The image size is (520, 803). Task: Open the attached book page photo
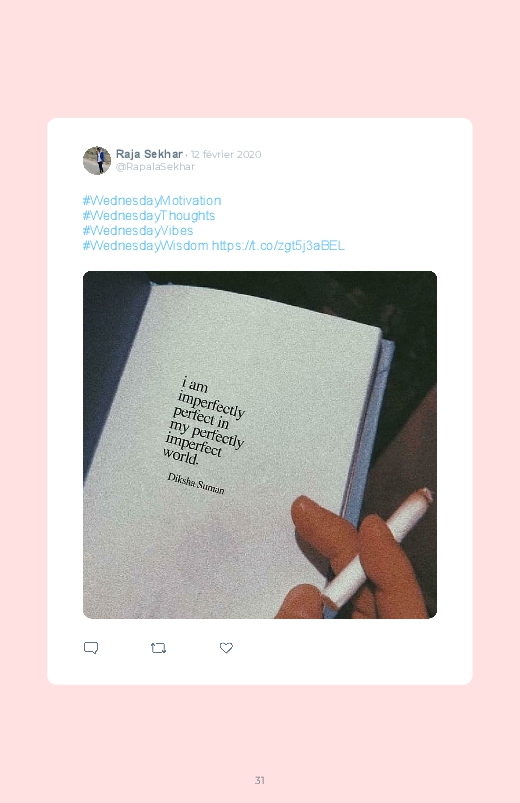(260, 445)
